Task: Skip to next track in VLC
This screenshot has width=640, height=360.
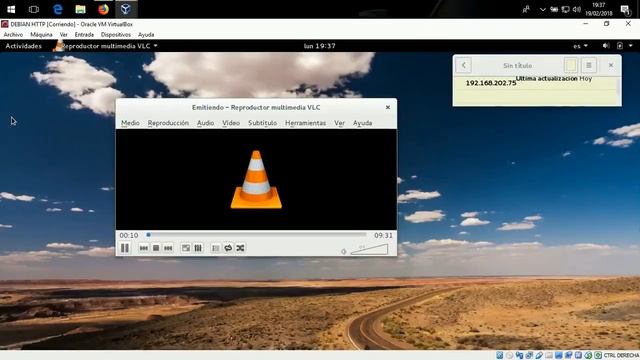Action: pos(168,248)
